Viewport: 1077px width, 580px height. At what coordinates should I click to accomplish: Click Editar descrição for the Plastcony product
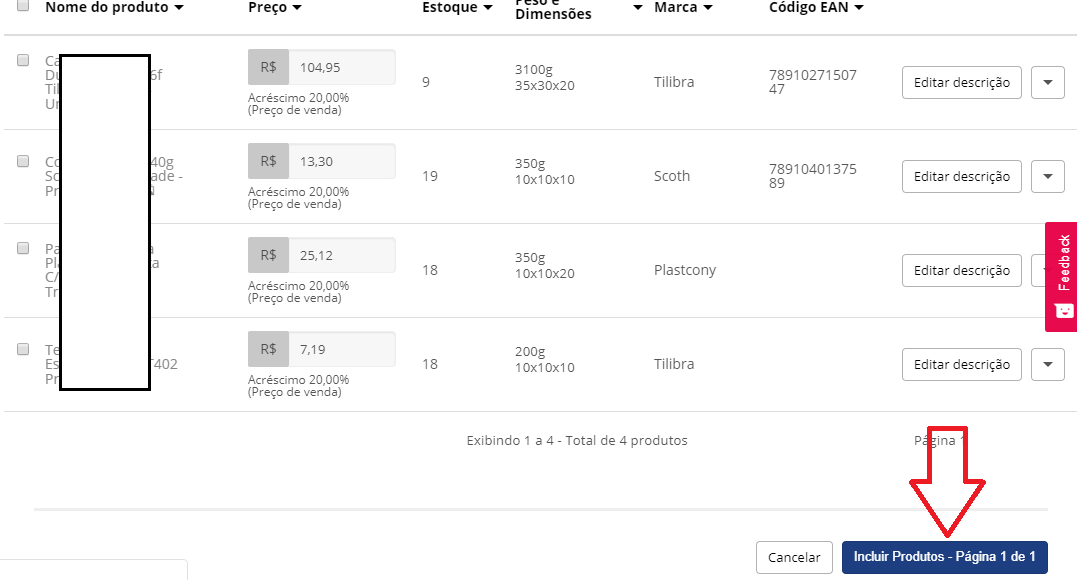coord(961,270)
